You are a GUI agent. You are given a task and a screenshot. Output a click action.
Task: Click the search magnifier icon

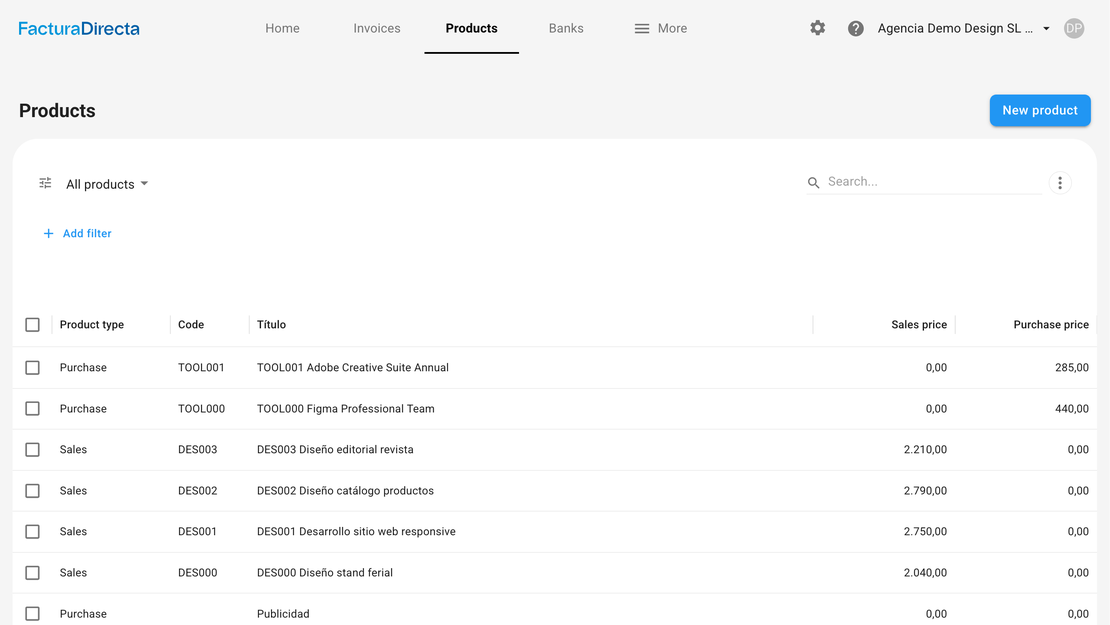point(814,183)
